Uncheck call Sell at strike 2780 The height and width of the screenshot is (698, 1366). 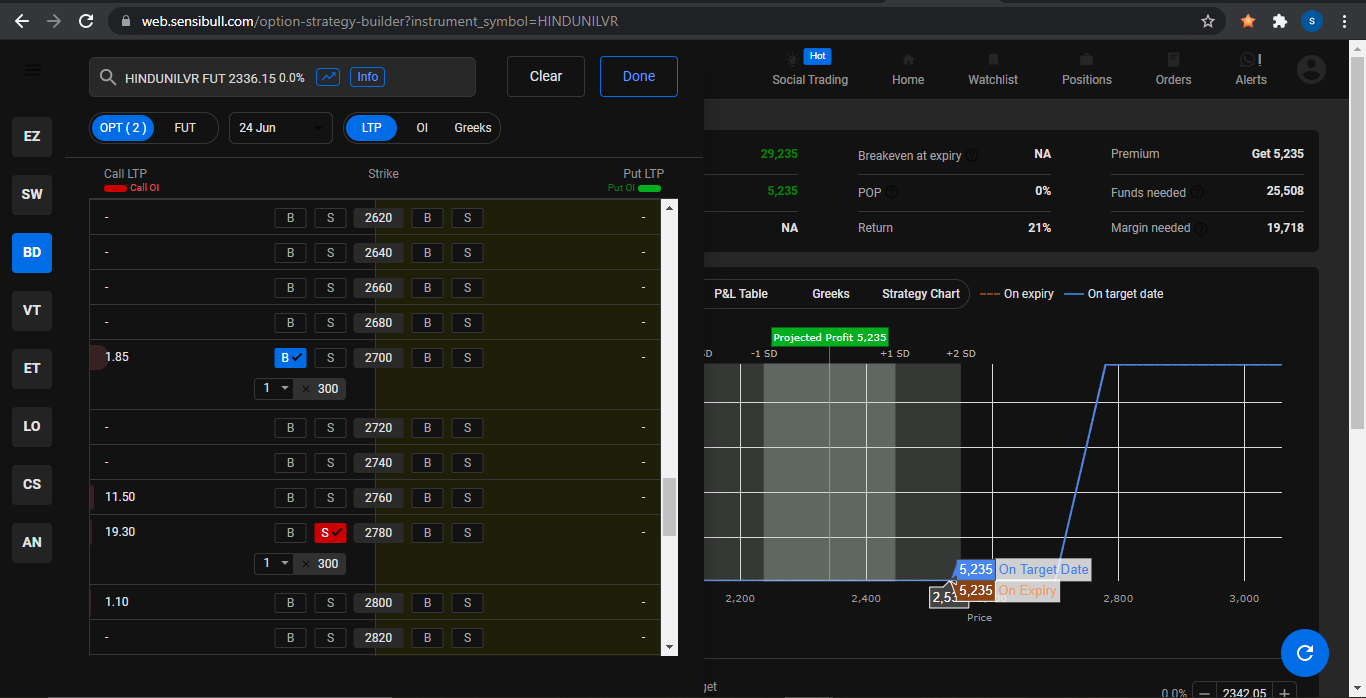click(x=330, y=533)
